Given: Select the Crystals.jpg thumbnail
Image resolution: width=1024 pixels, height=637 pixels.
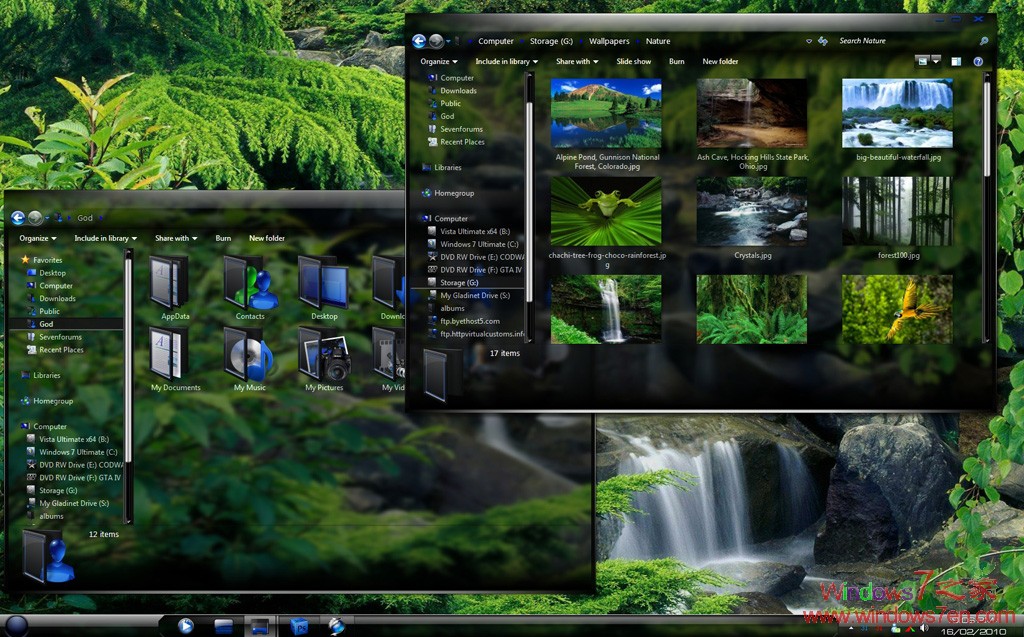Looking at the screenshot, I should (751, 212).
